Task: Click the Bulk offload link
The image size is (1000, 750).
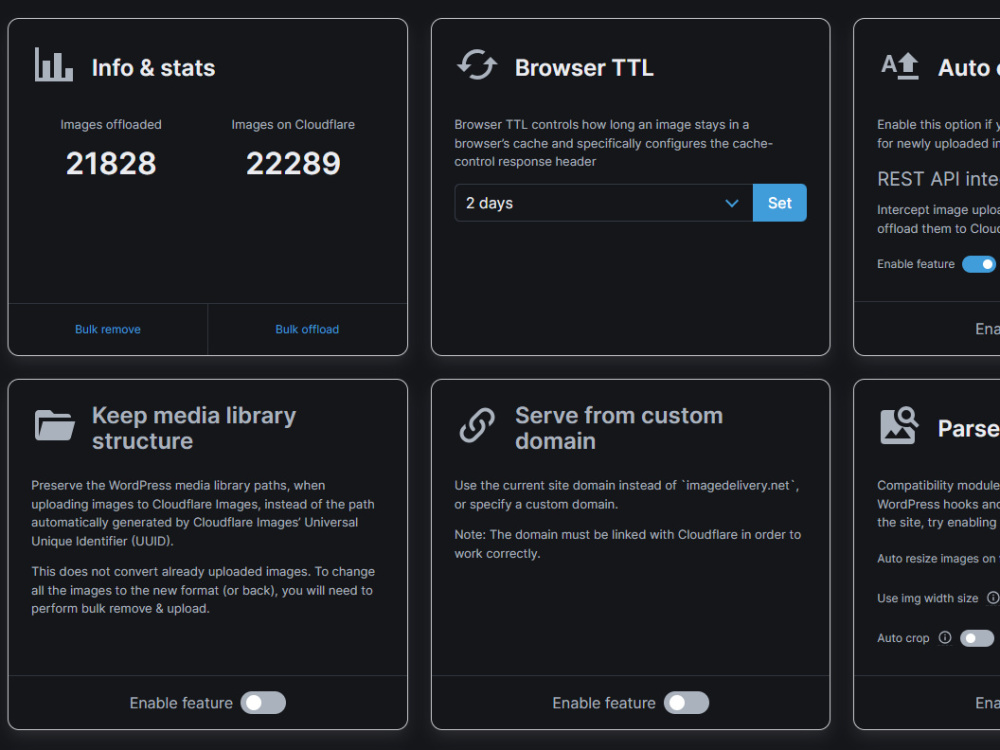Action: click(307, 329)
